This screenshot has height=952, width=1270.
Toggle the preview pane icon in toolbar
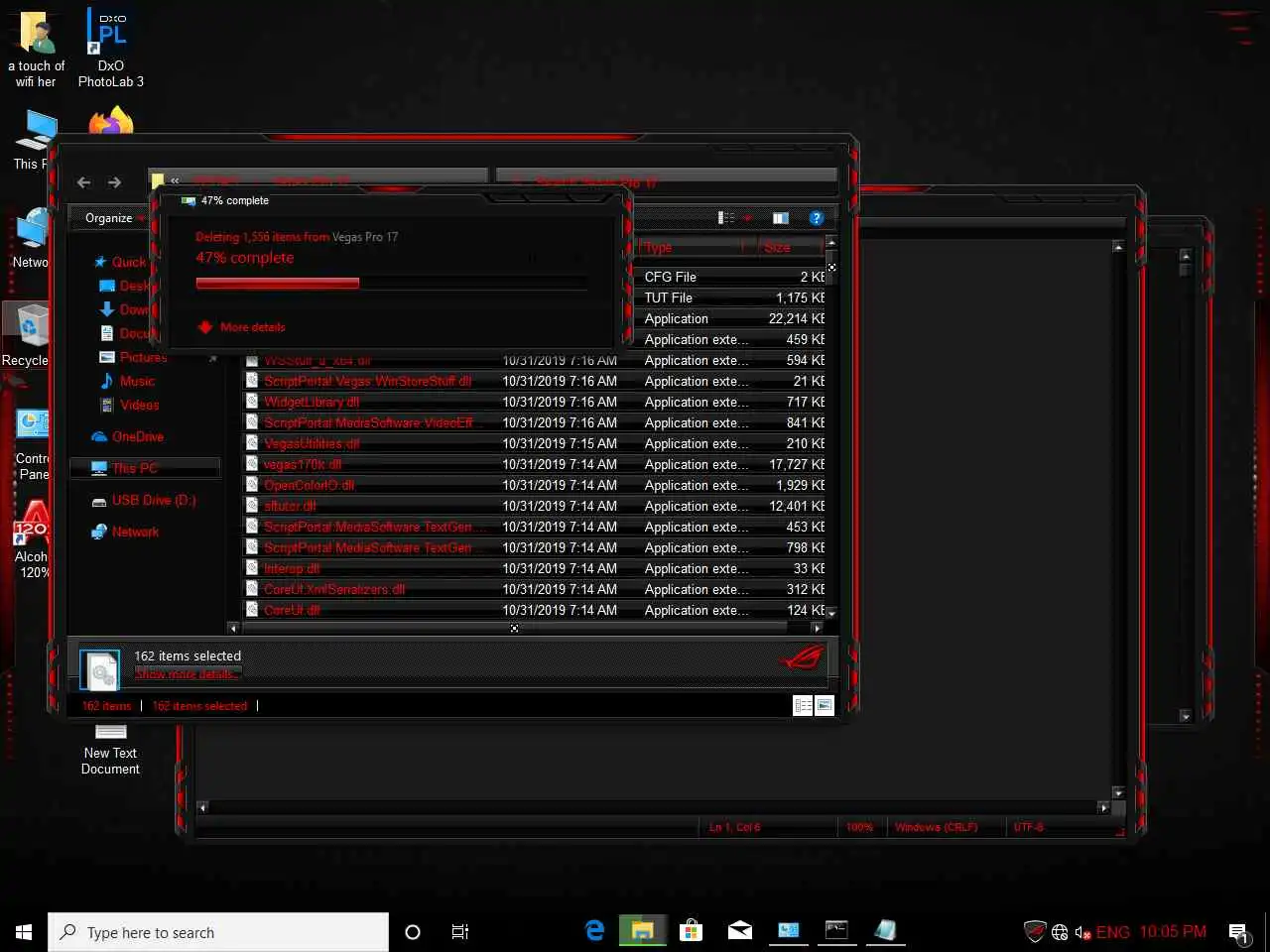point(781,218)
